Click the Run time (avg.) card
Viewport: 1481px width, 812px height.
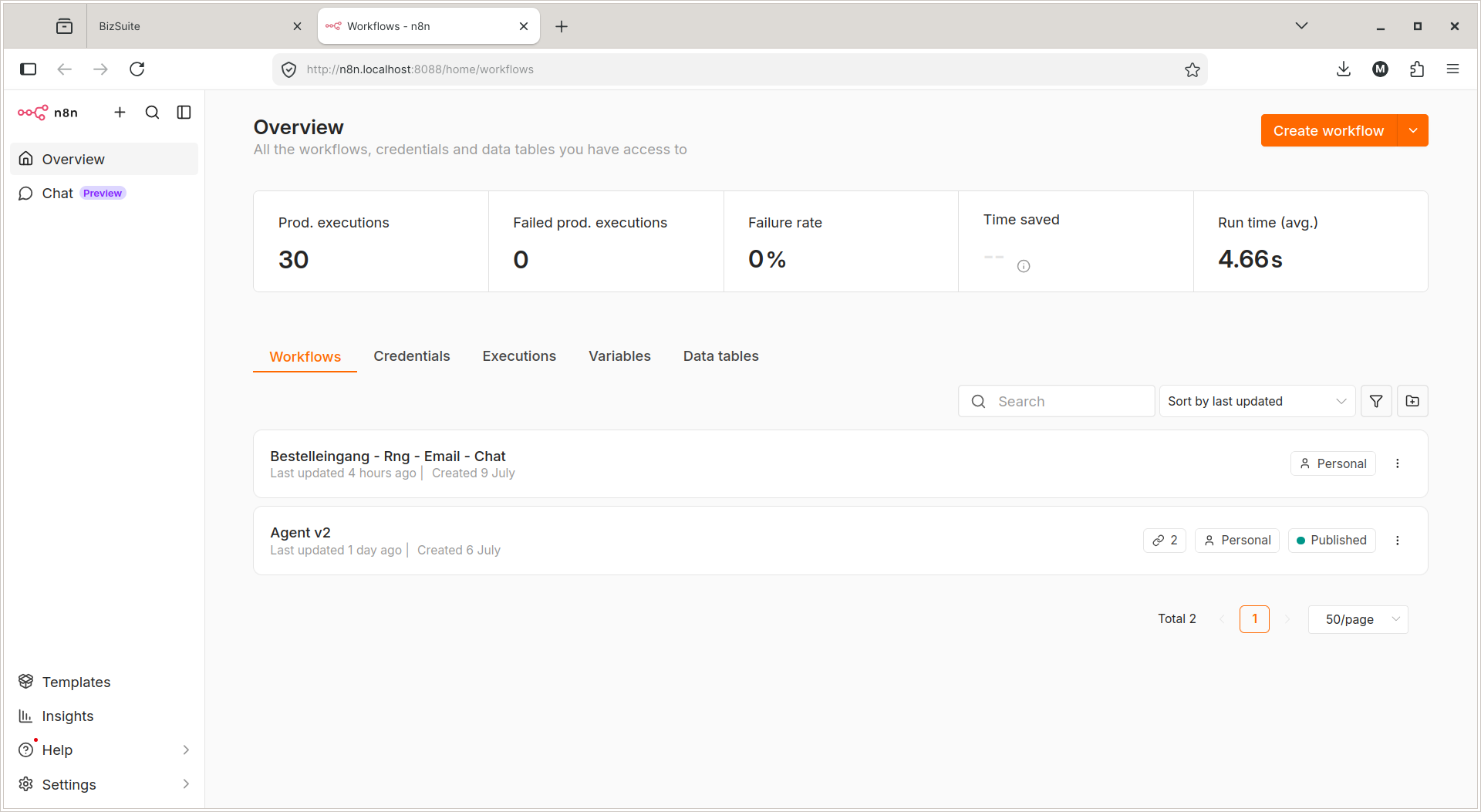point(1311,241)
